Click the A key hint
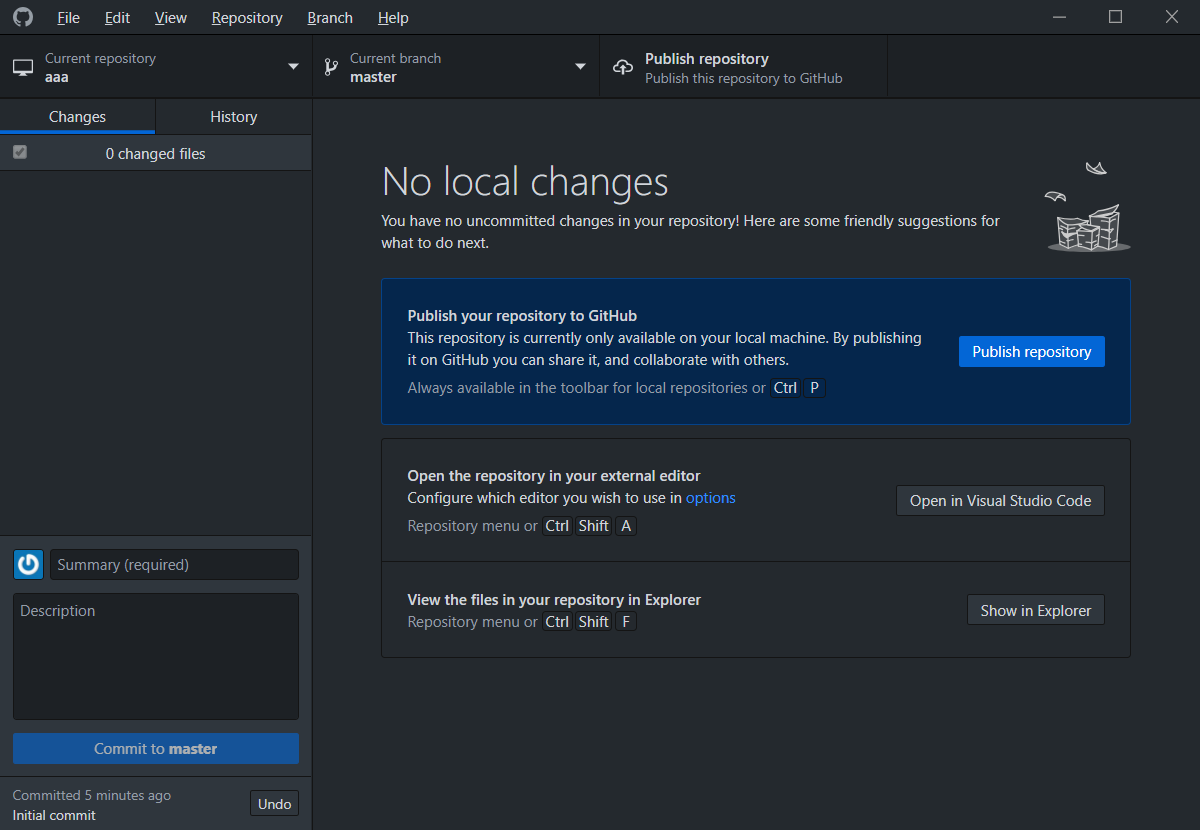 (625, 526)
